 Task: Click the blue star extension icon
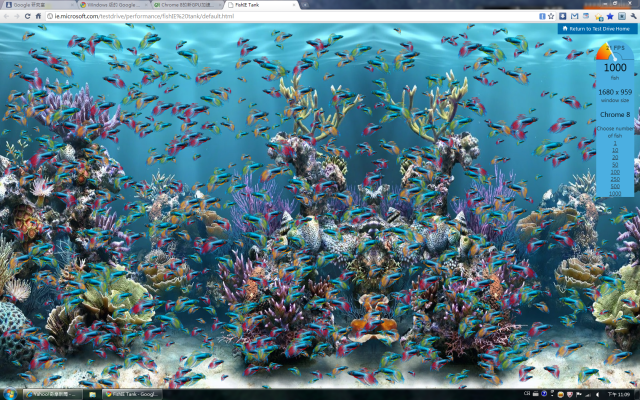610,16
